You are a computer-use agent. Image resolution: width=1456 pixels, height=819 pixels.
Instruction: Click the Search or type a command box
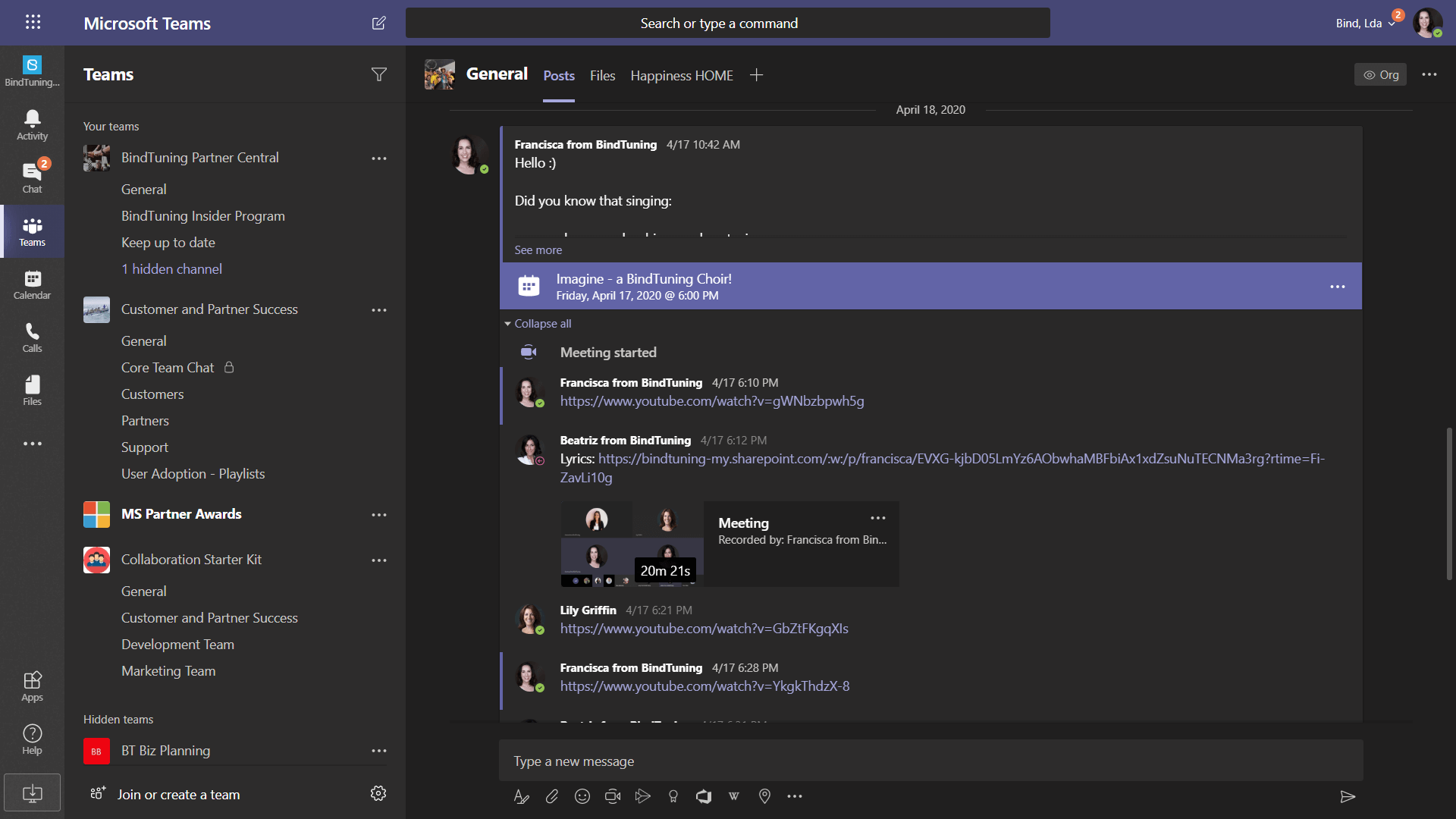coord(727,23)
